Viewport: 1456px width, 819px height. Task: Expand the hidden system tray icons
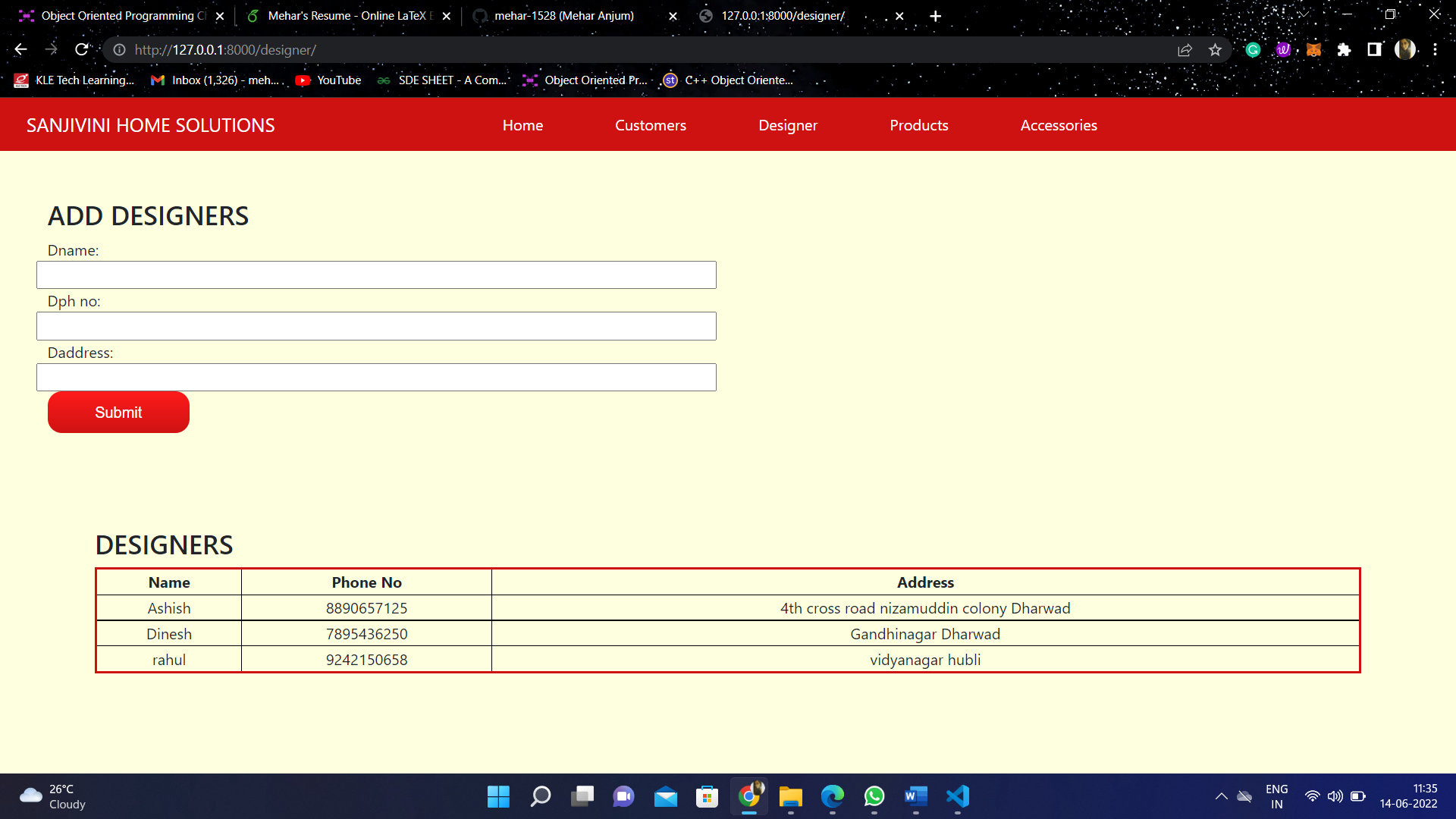pyautogui.click(x=1221, y=796)
